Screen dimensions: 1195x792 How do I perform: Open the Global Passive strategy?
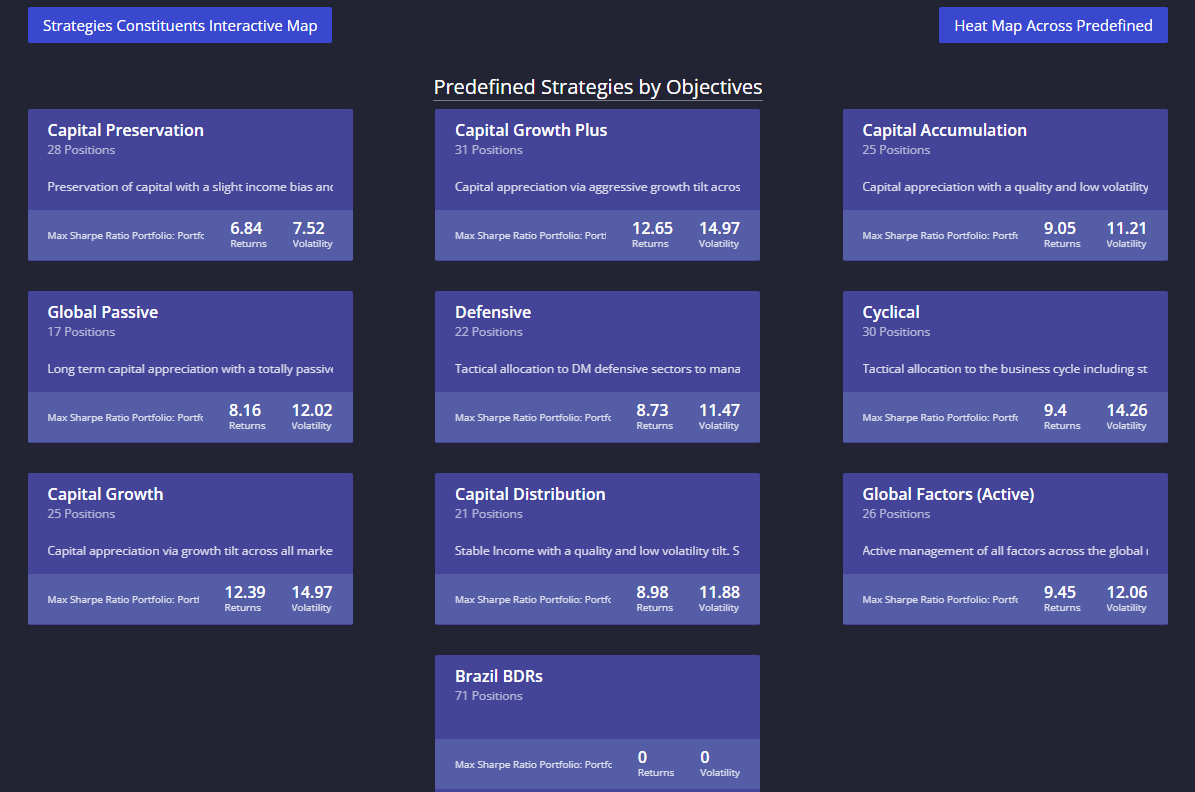pos(191,367)
